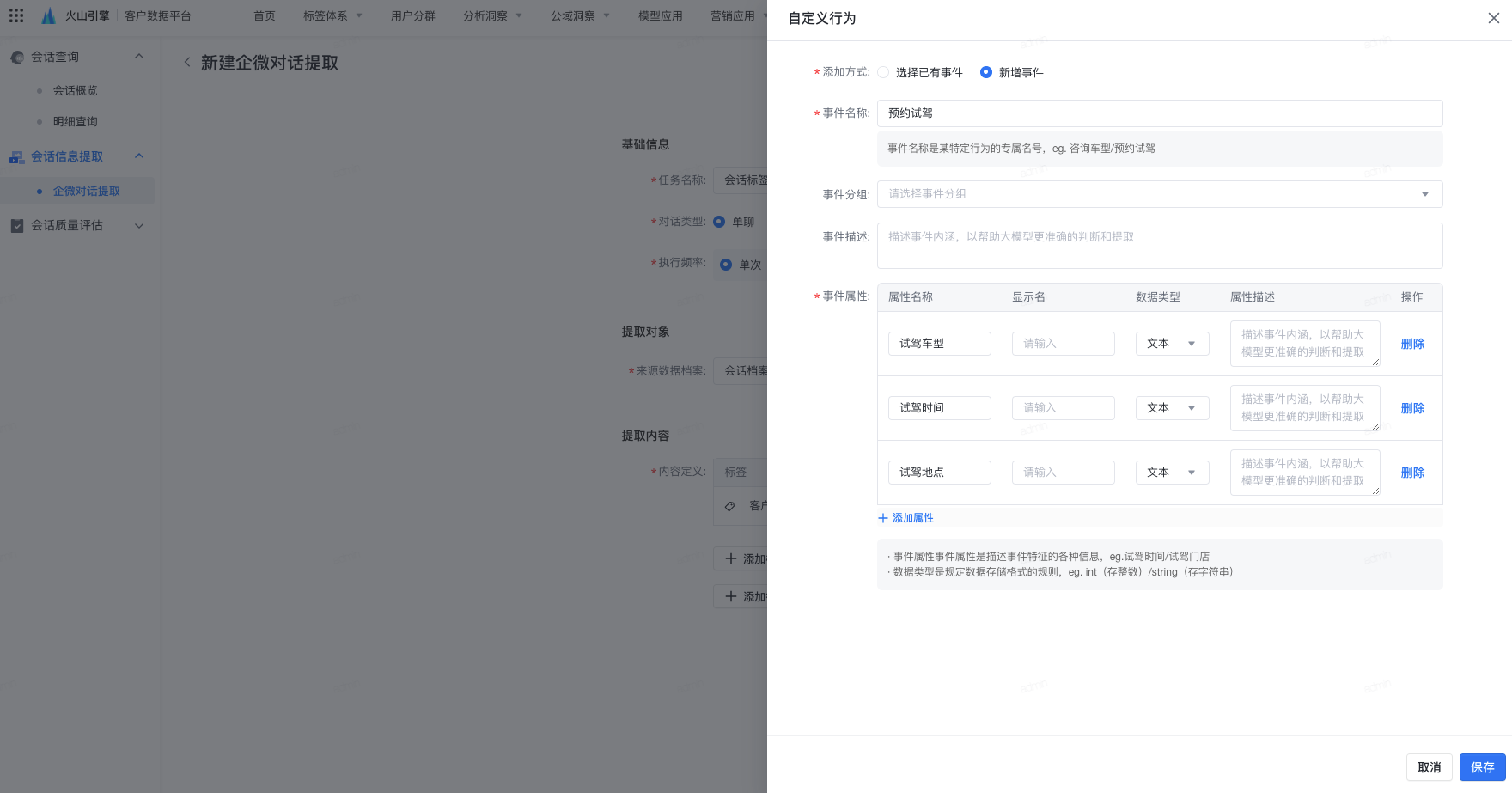Open the 标签体系 top menu
The width and height of the screenshot is (1512, 793).
(x=332, y=15)
